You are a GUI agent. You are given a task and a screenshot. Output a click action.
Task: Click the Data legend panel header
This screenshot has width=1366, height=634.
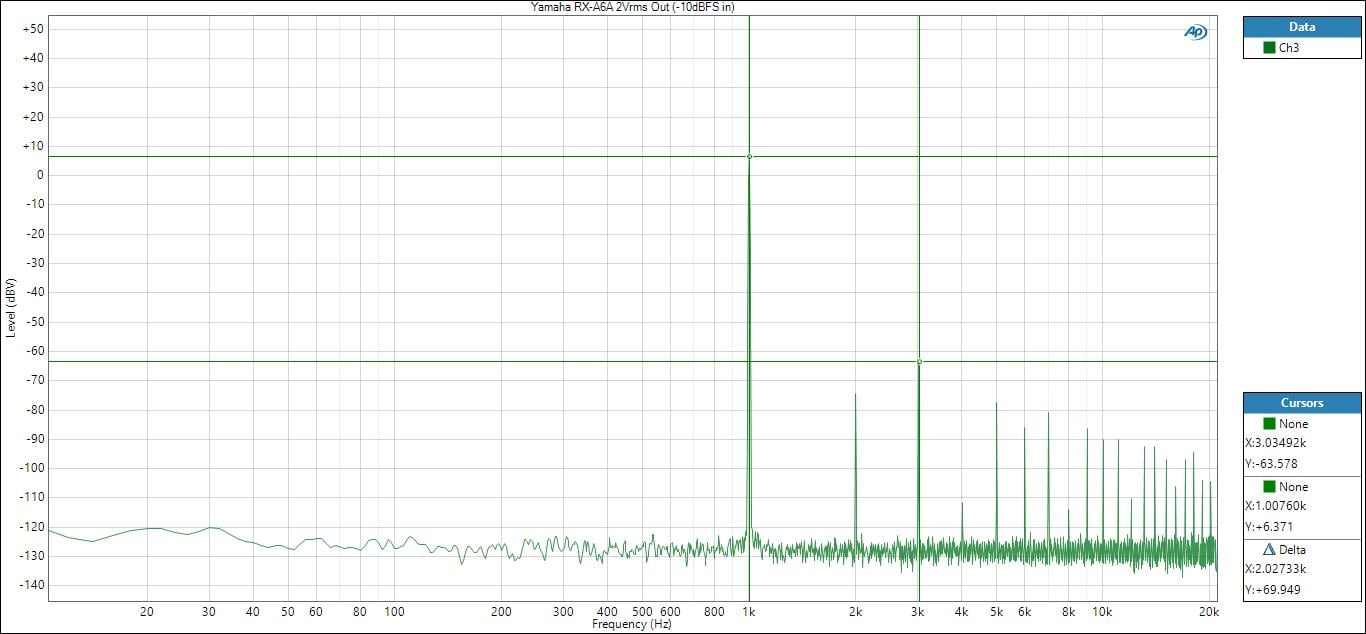(x=1302, y=27)
